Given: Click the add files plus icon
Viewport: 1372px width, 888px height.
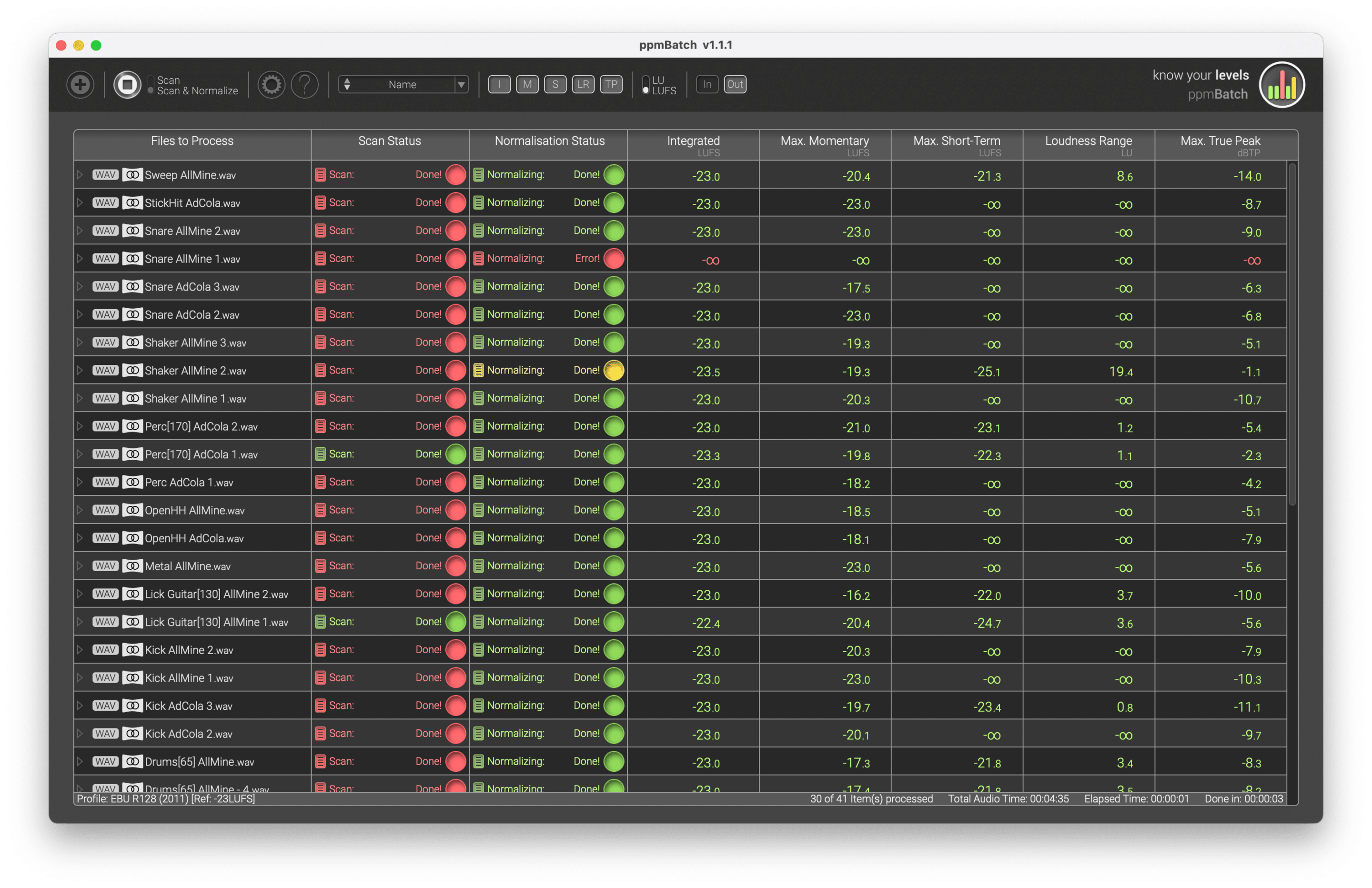Looking at the screenshot, I should point(80,85).
